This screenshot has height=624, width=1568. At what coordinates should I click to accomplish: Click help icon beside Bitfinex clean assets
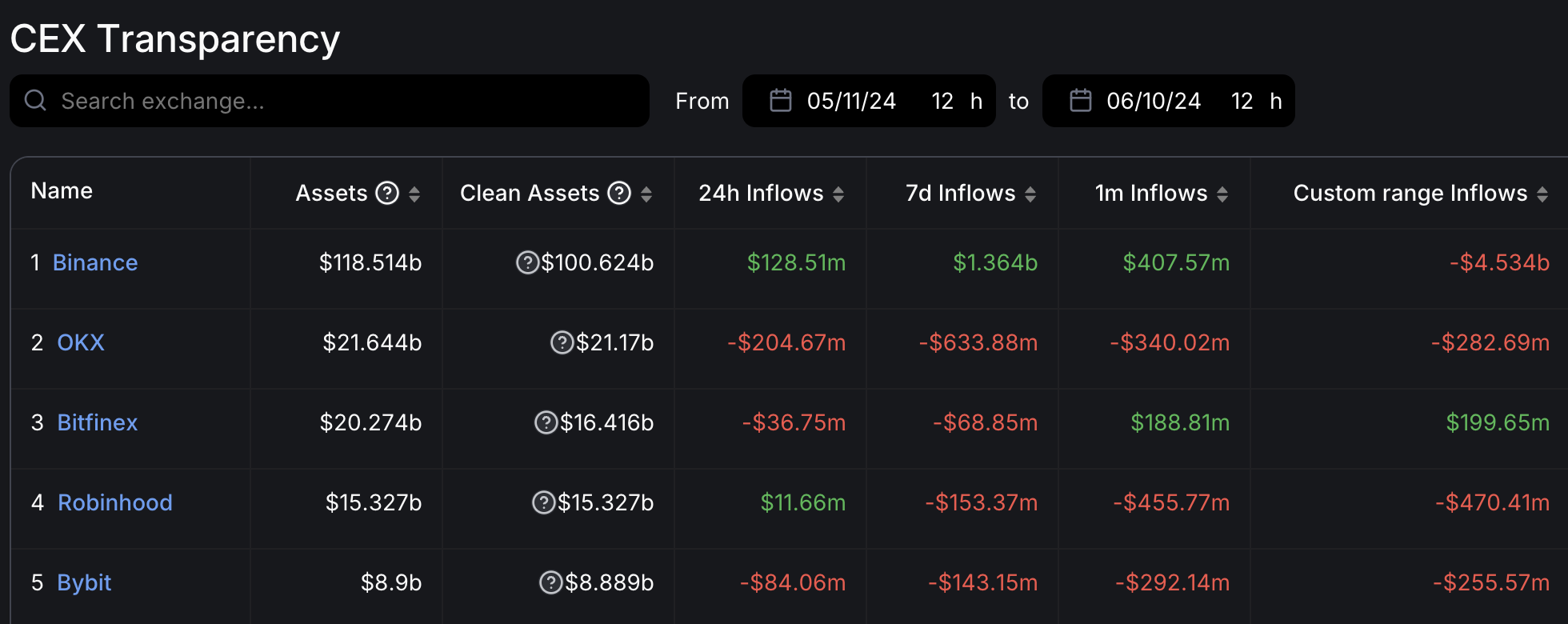(546, 422)
